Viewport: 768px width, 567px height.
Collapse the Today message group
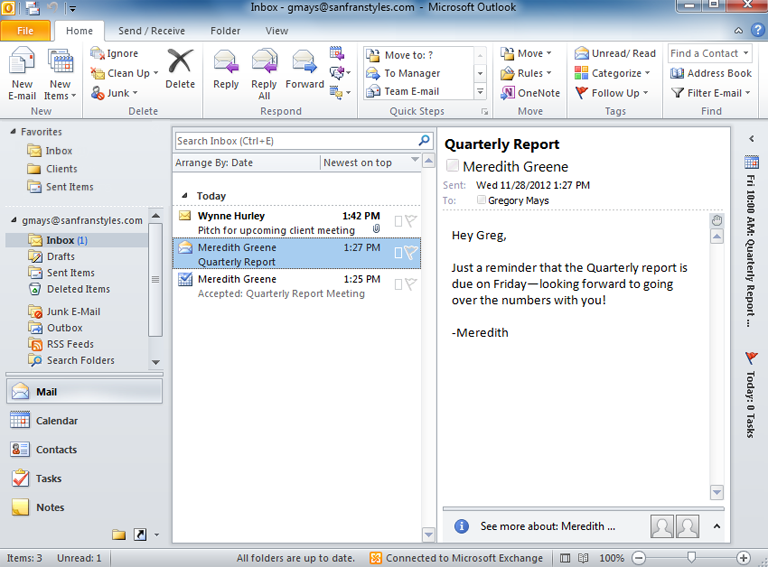tap(185, 195)
